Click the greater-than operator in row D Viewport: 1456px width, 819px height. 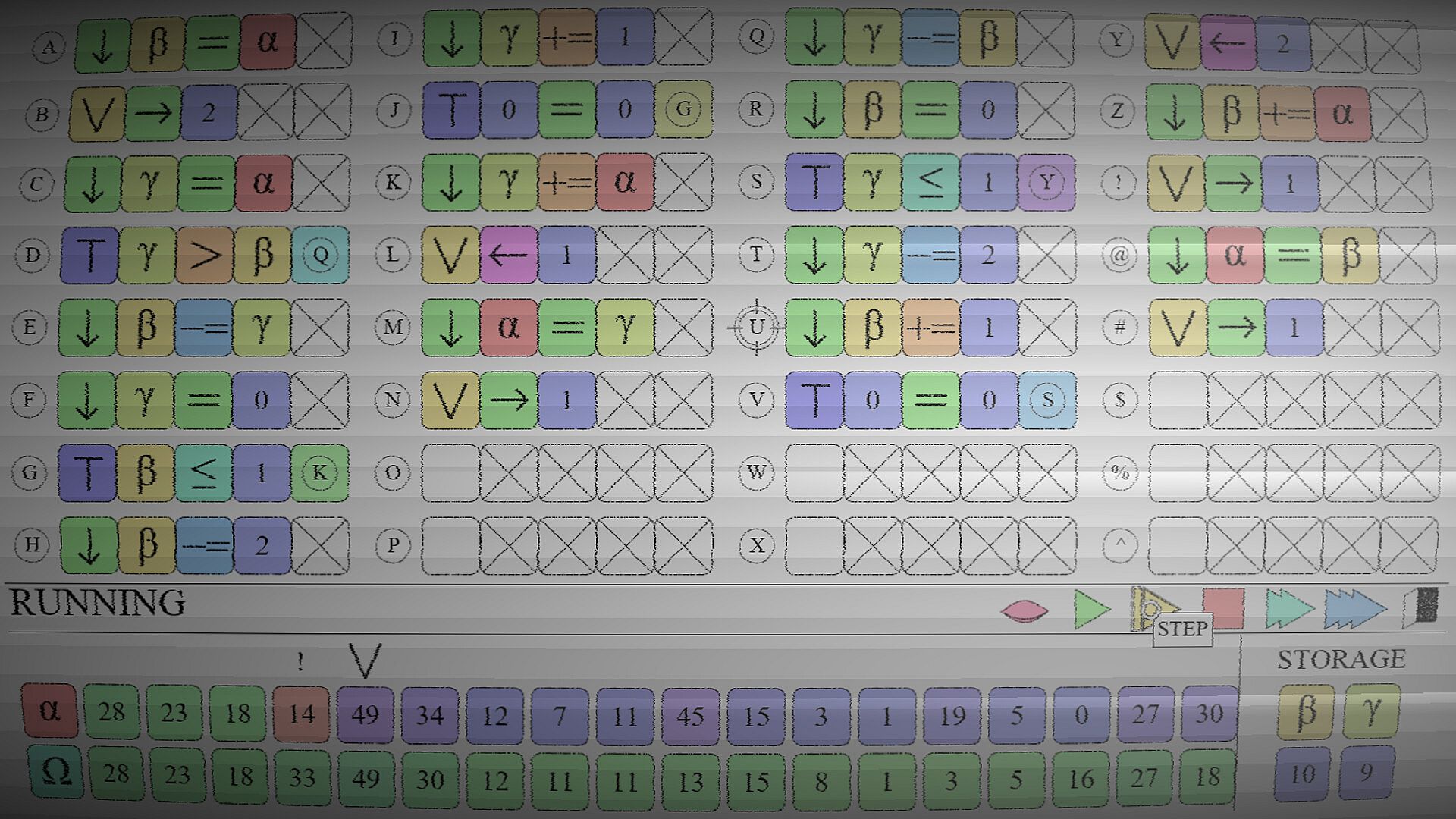[x=205, y=255]
